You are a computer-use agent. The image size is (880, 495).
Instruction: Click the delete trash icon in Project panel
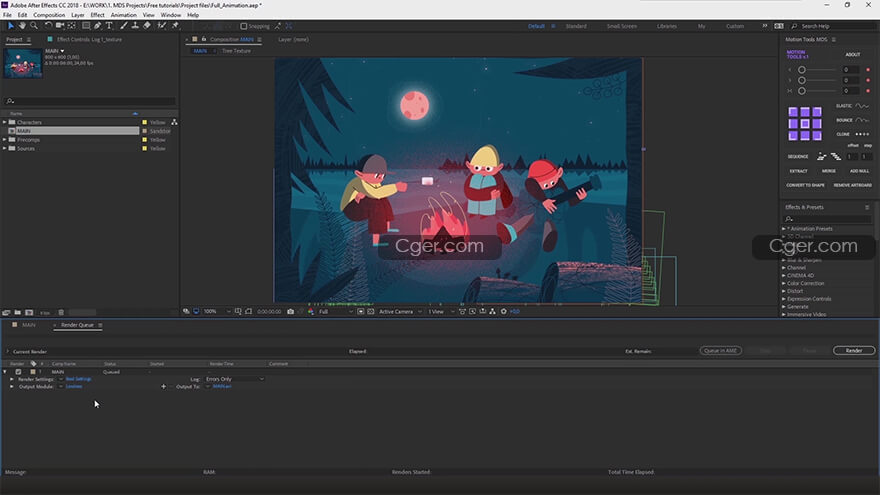click(x=61, y=313)
